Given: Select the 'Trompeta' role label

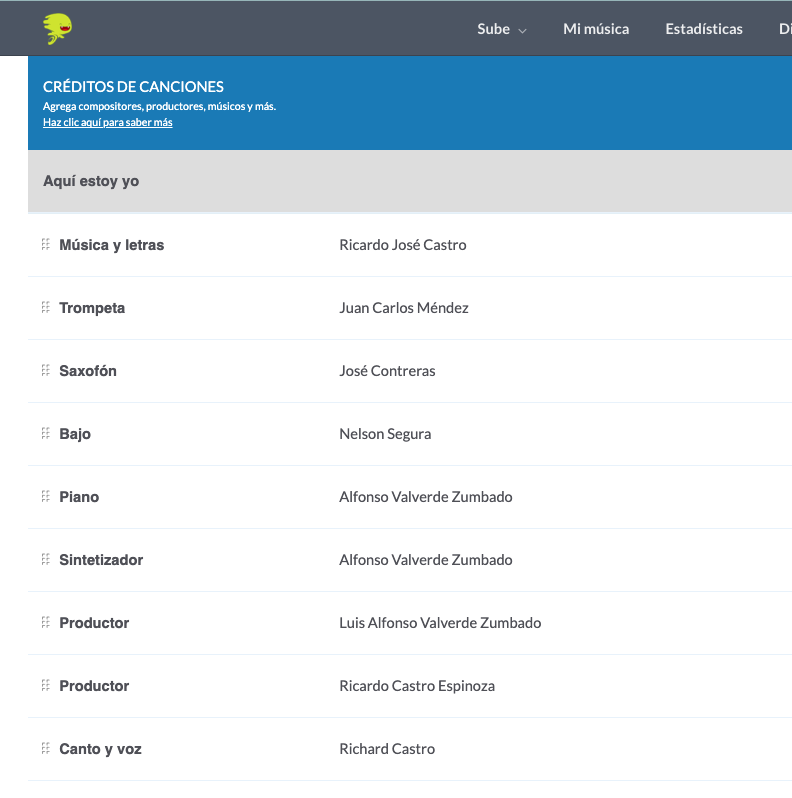Looking at the screenshot, I should pos(92,308).
